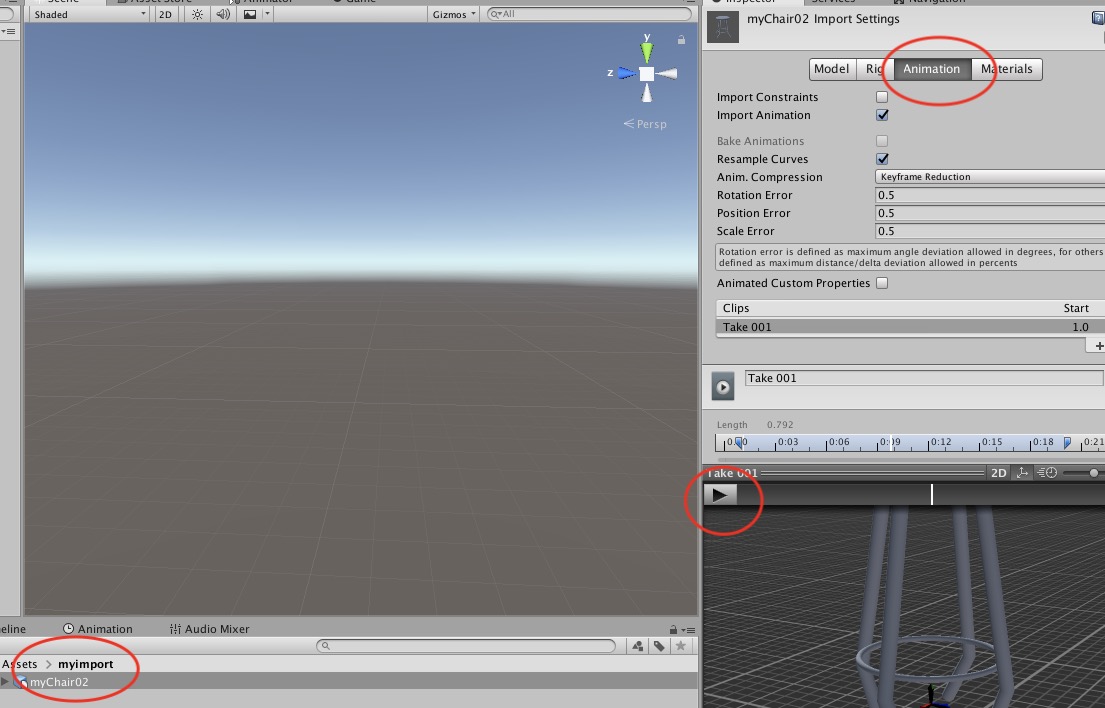
Task: Focus the Scene search All field
Action: pos(589,14)
